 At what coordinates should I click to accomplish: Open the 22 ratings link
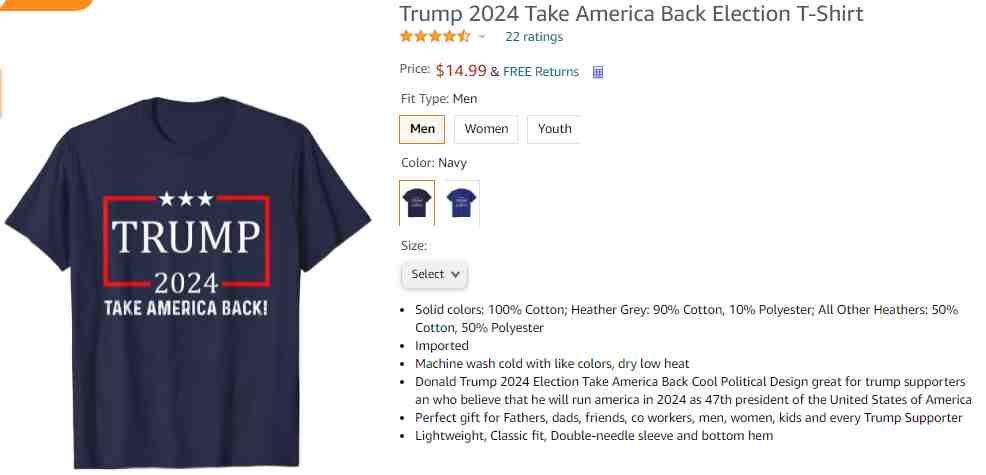click(534, 36)
